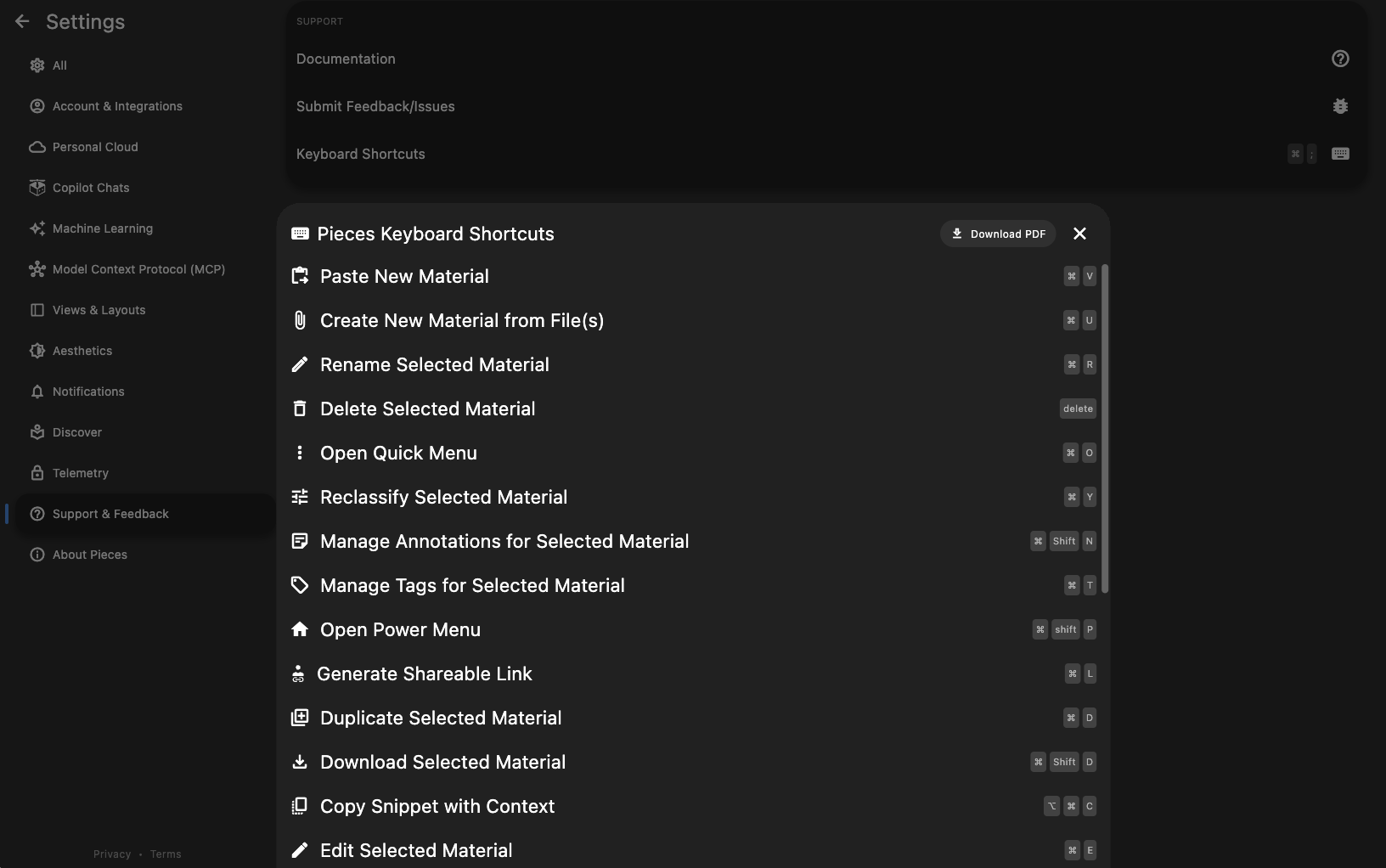Click the delete key badge
This screenshot has width=1386, height=868.
(1078, 409)
